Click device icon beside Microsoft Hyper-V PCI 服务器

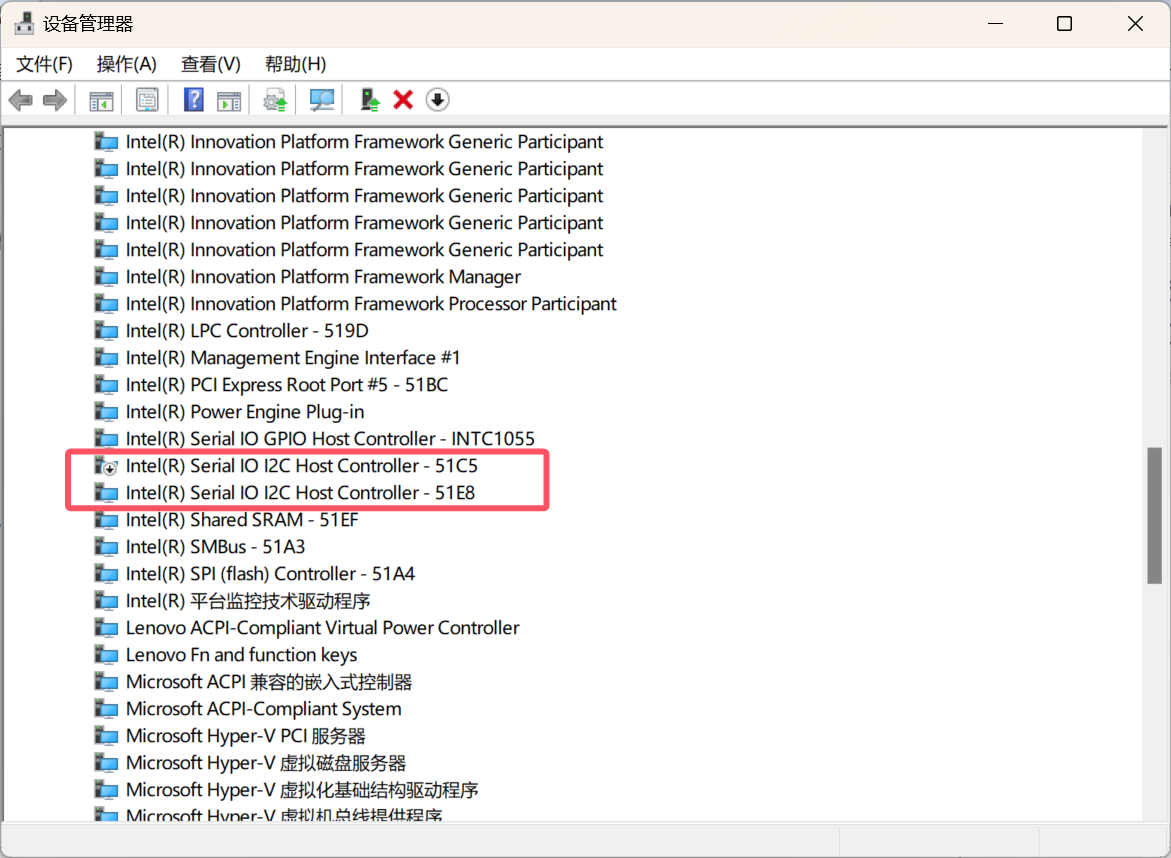tap(106, 736)
